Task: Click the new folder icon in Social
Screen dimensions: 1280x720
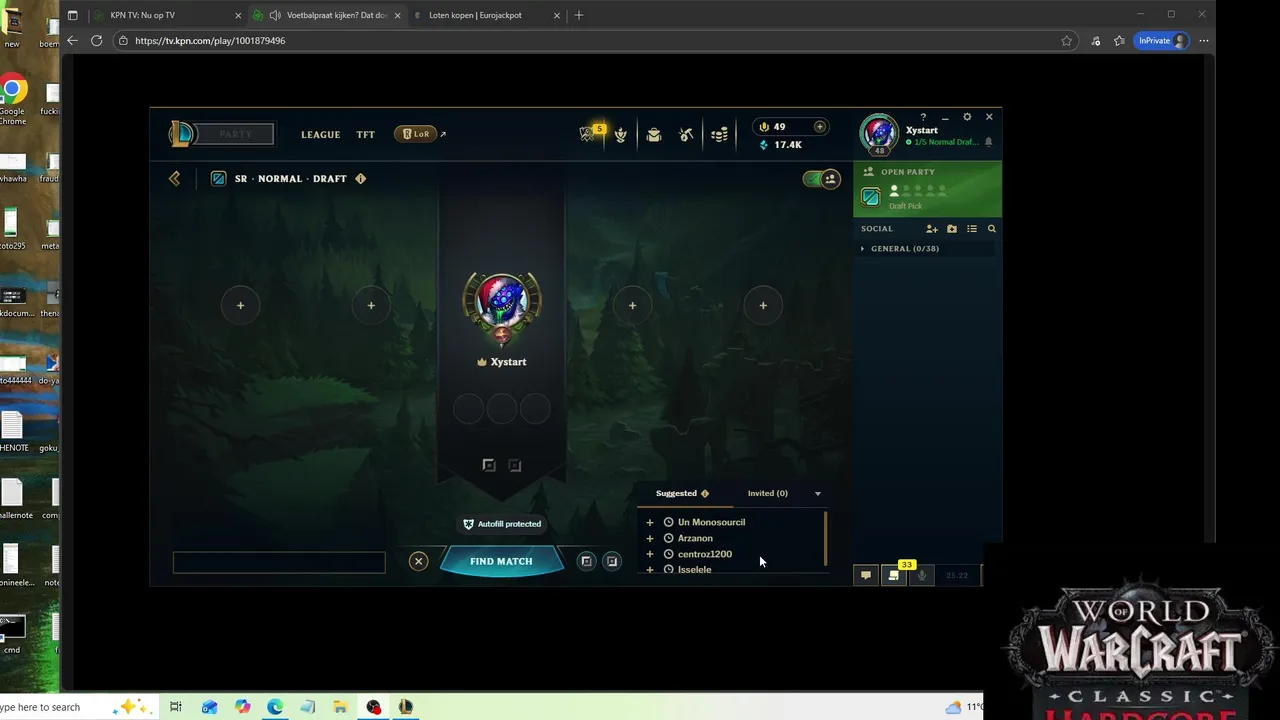Action: (x=952, y=229)
